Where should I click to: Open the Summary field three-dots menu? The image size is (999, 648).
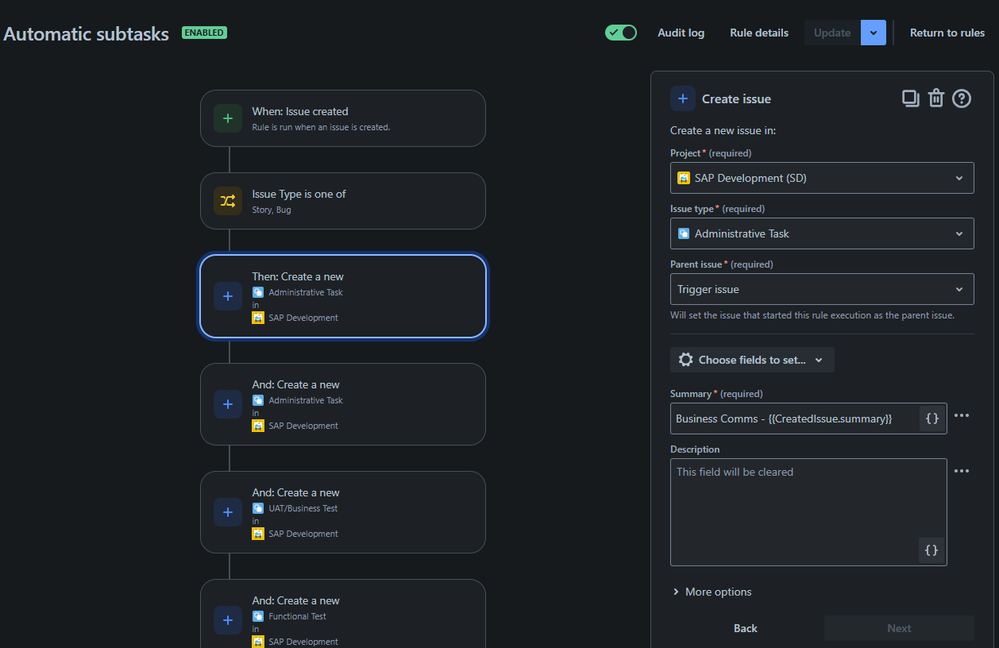pyautogui.click(x=961, y=415)
